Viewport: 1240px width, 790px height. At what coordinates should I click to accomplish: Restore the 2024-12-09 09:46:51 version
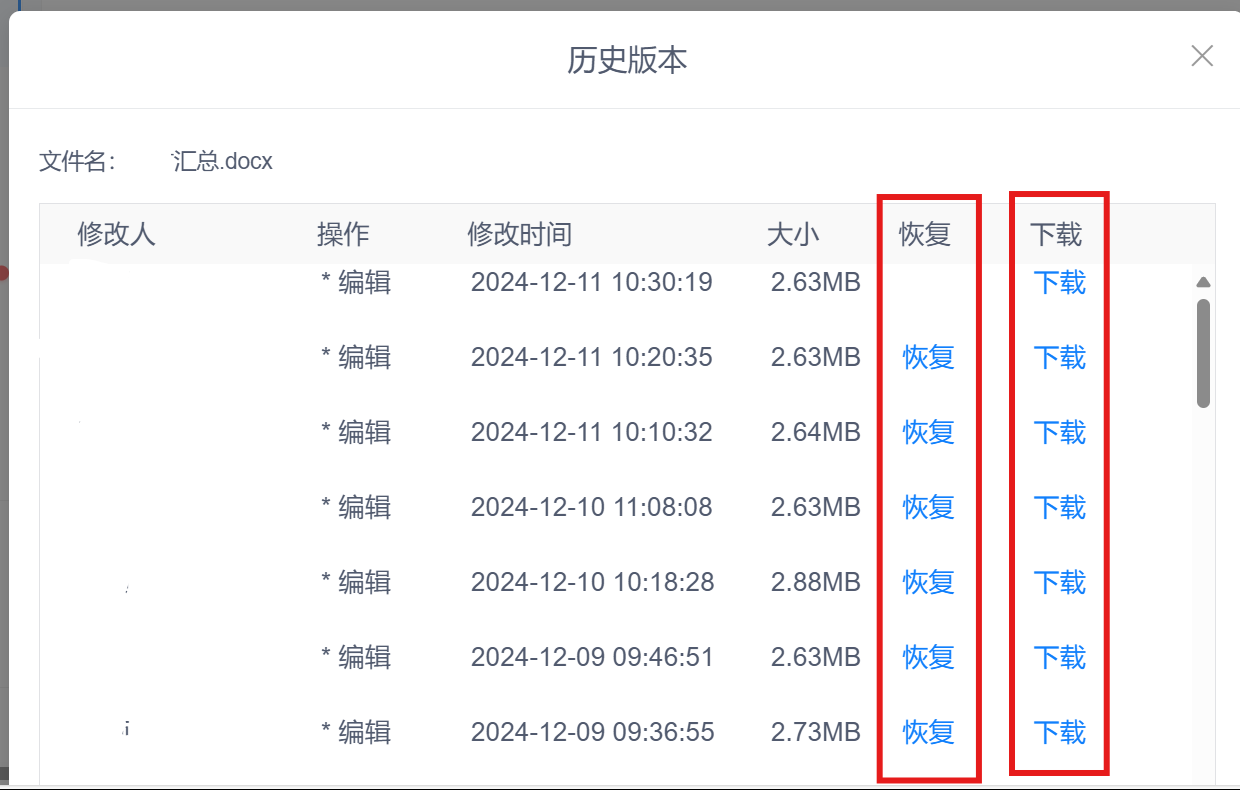click(928, 658)
